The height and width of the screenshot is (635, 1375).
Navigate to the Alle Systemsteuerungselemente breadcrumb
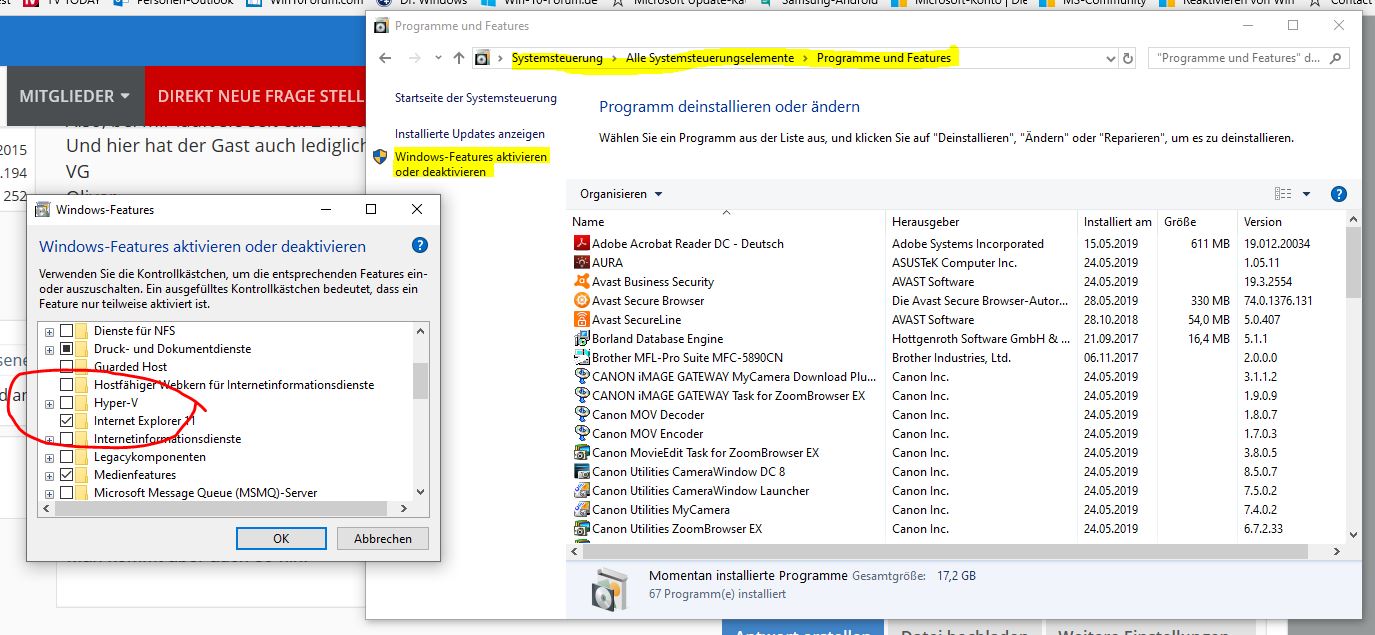coord(710,58)
